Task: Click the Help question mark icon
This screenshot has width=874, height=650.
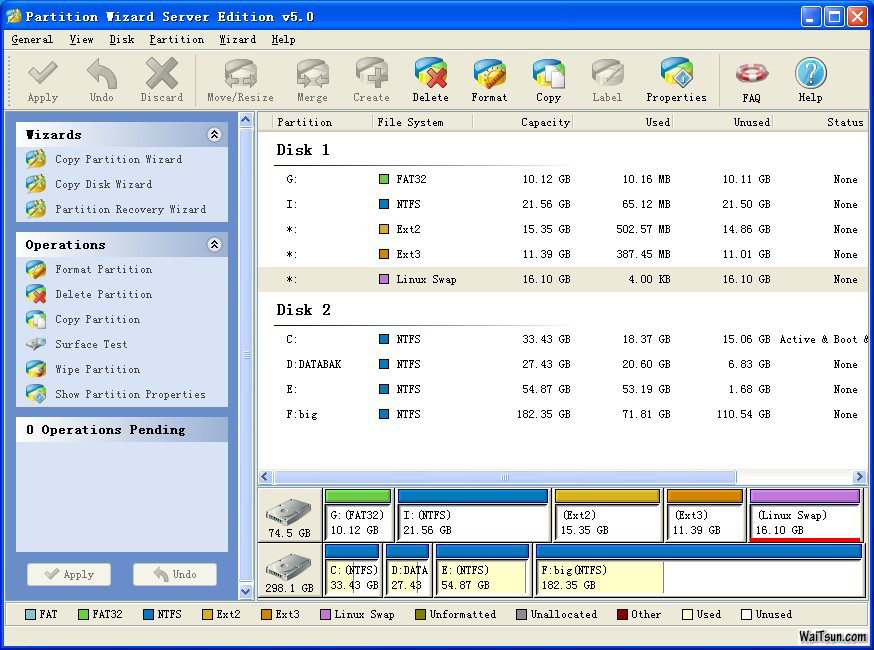Action: (810, 79)
